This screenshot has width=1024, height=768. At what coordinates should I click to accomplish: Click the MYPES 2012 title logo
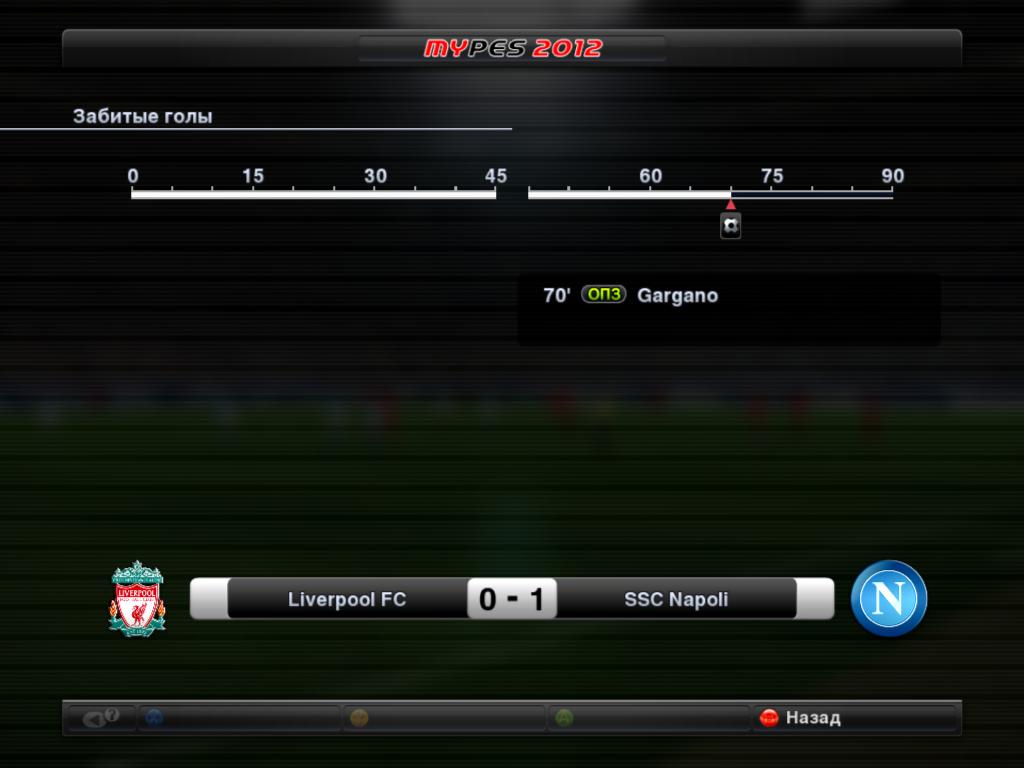[x=513, y=48]
